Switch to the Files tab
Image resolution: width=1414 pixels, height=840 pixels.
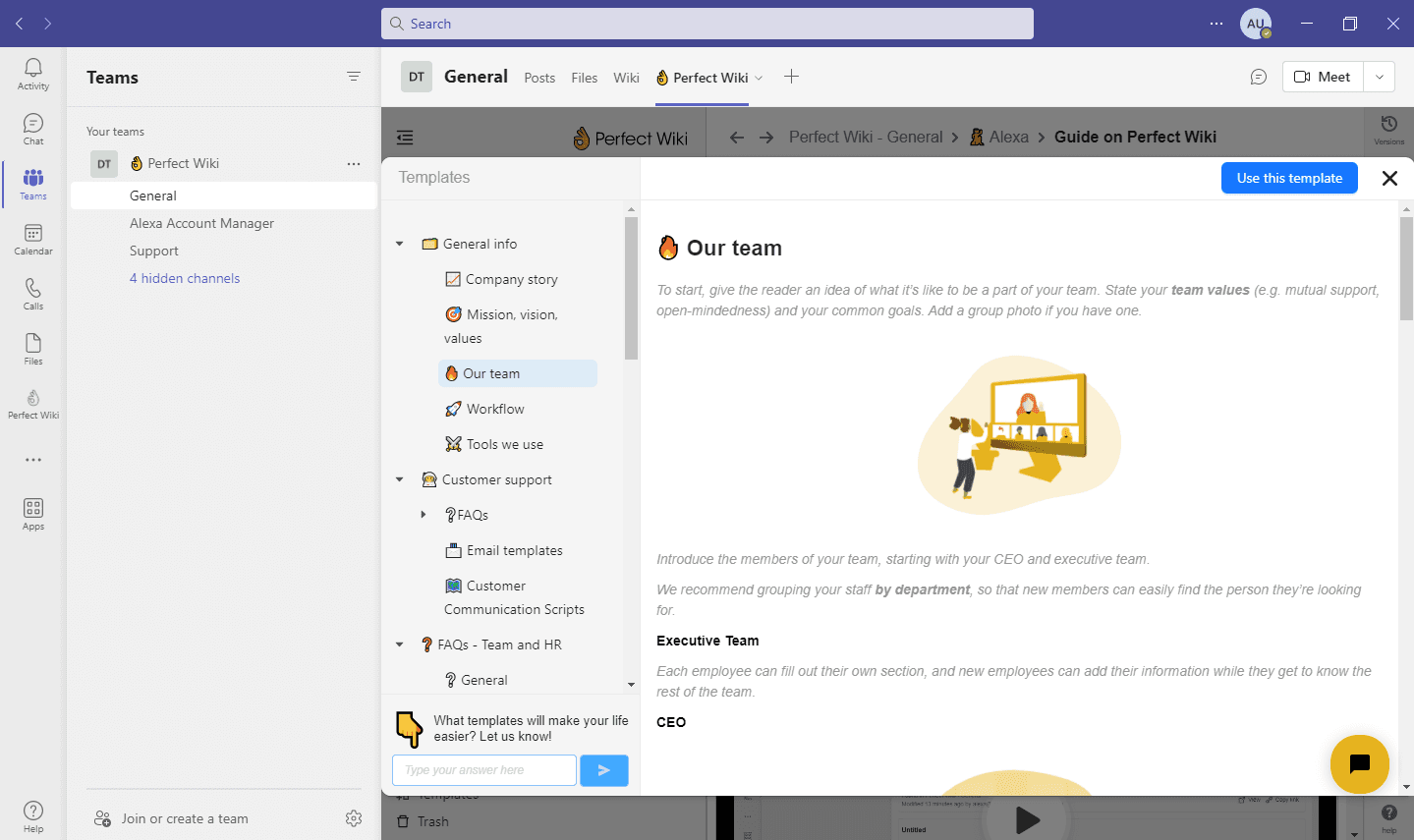(x=585, y=78)
